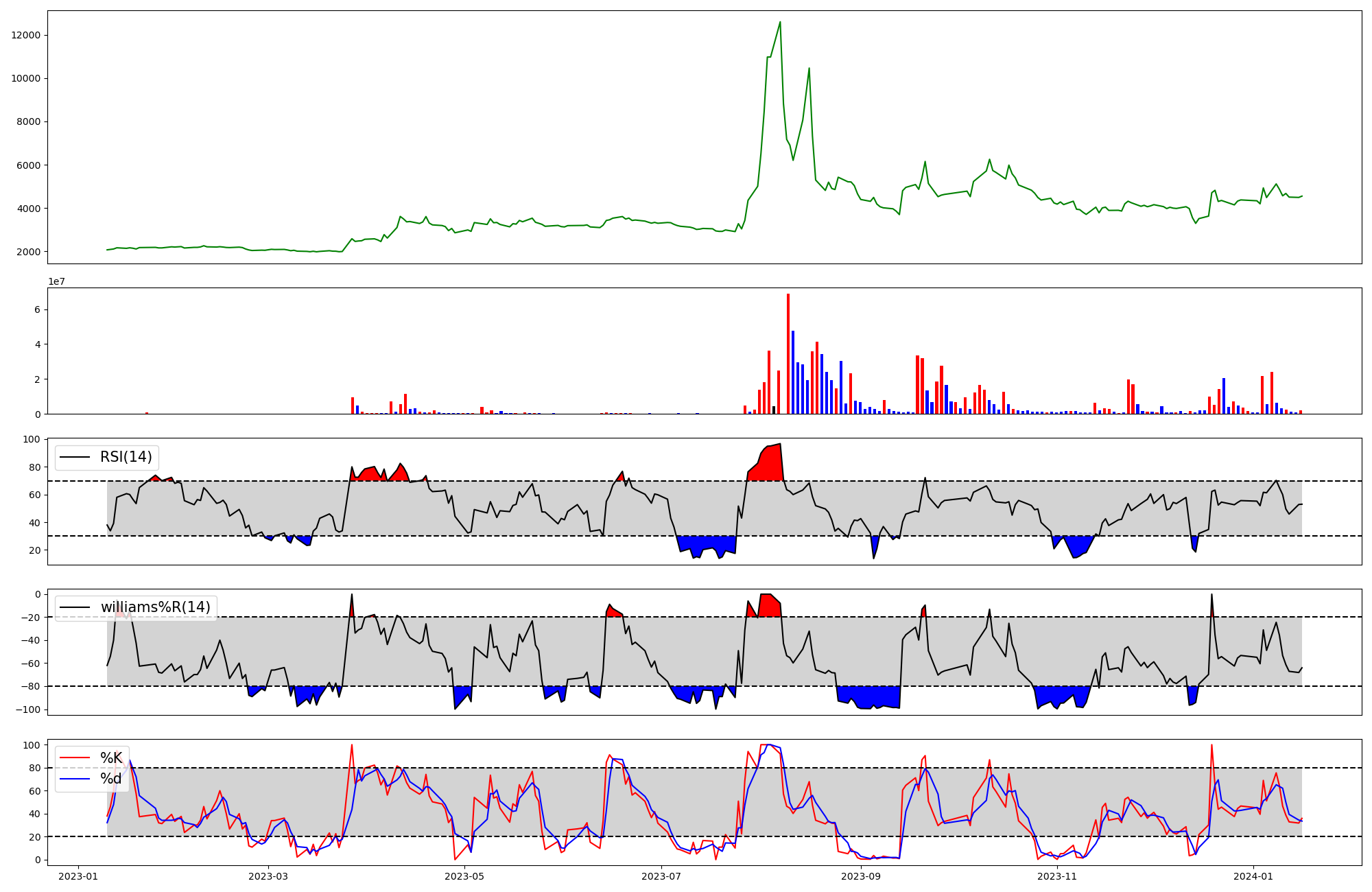Click the price chart's highest peak
Image resolution: width=1372 pixels, height=892 pixels.
780,23
